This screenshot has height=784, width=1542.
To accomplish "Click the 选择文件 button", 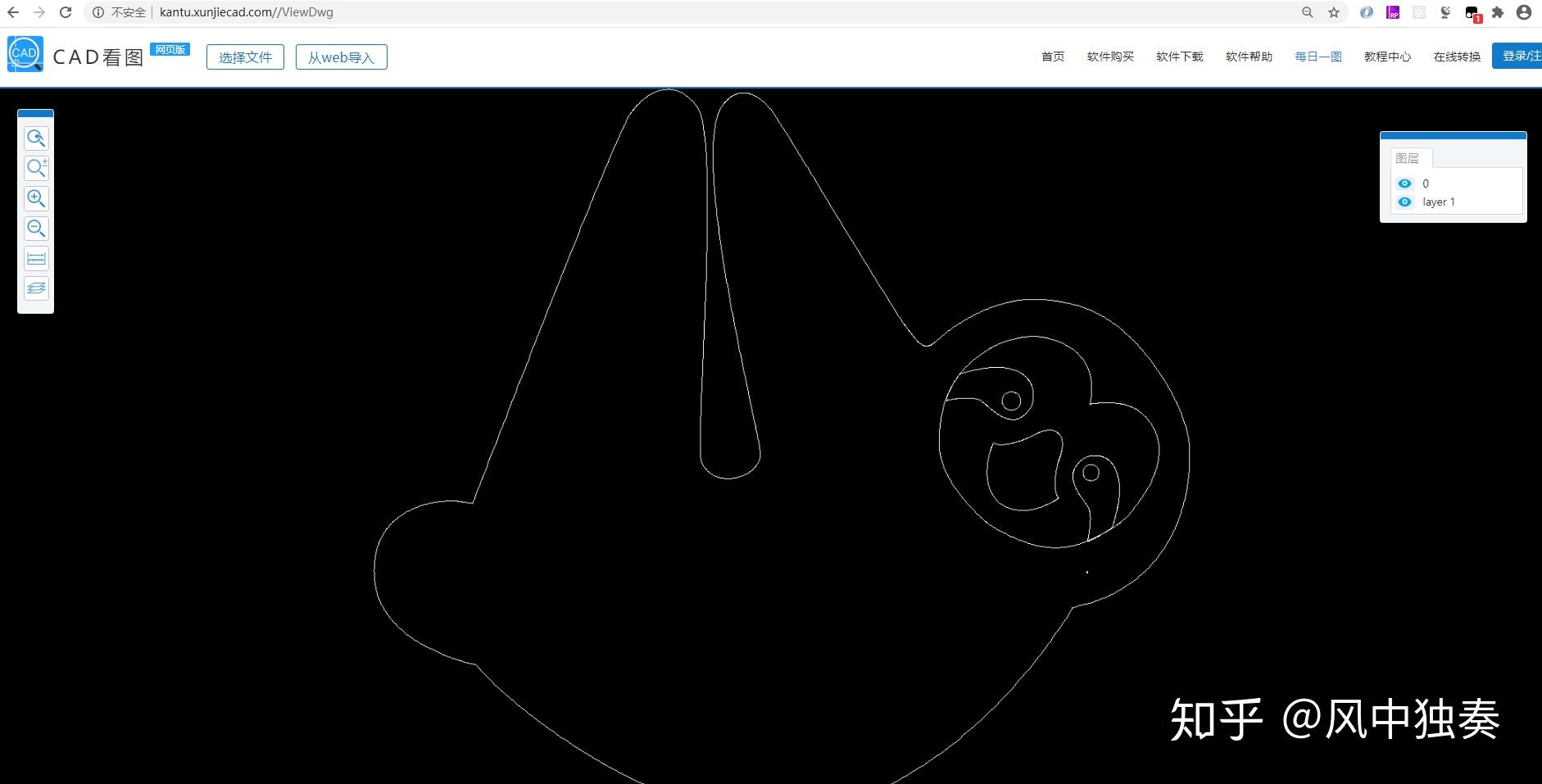I will 244,57.
